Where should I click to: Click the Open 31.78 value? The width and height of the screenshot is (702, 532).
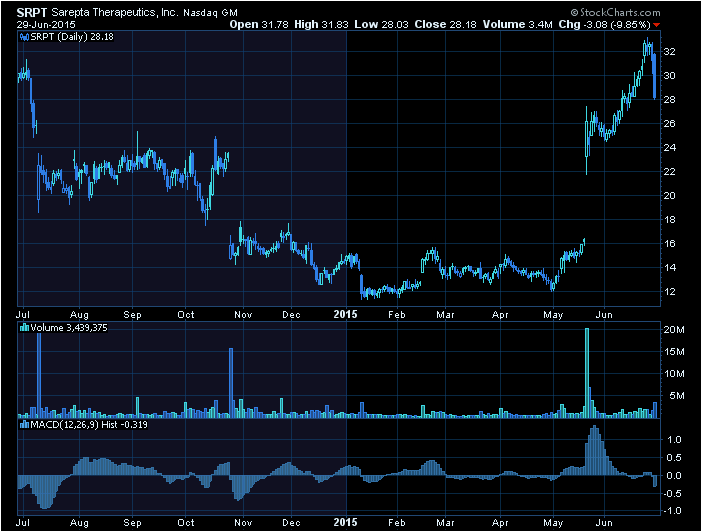coord(259,25)
